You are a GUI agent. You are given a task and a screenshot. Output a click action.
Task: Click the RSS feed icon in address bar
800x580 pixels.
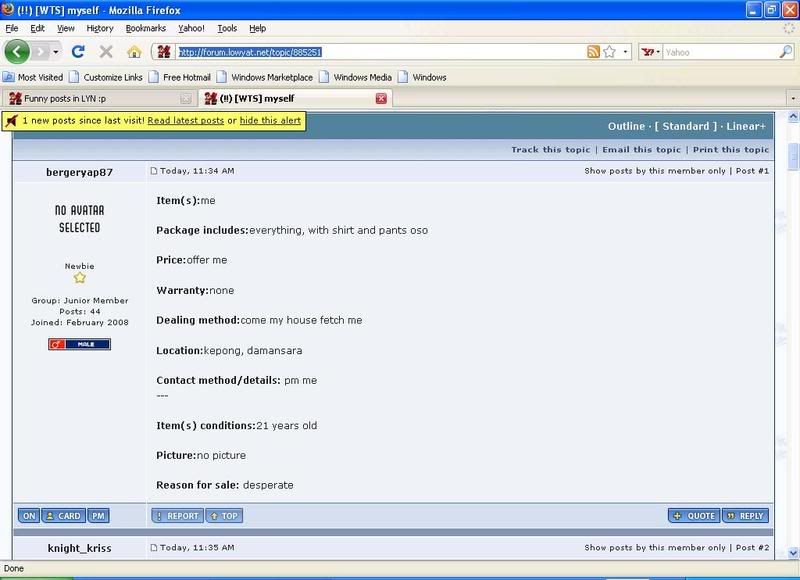tap(593, 51)
